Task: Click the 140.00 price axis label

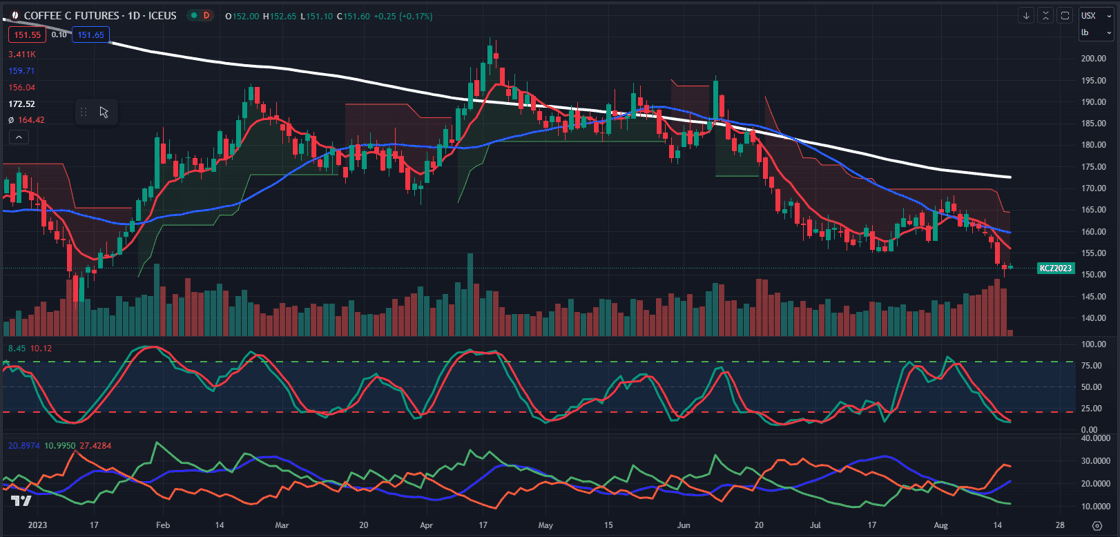Action: (x=1094, y=318)
